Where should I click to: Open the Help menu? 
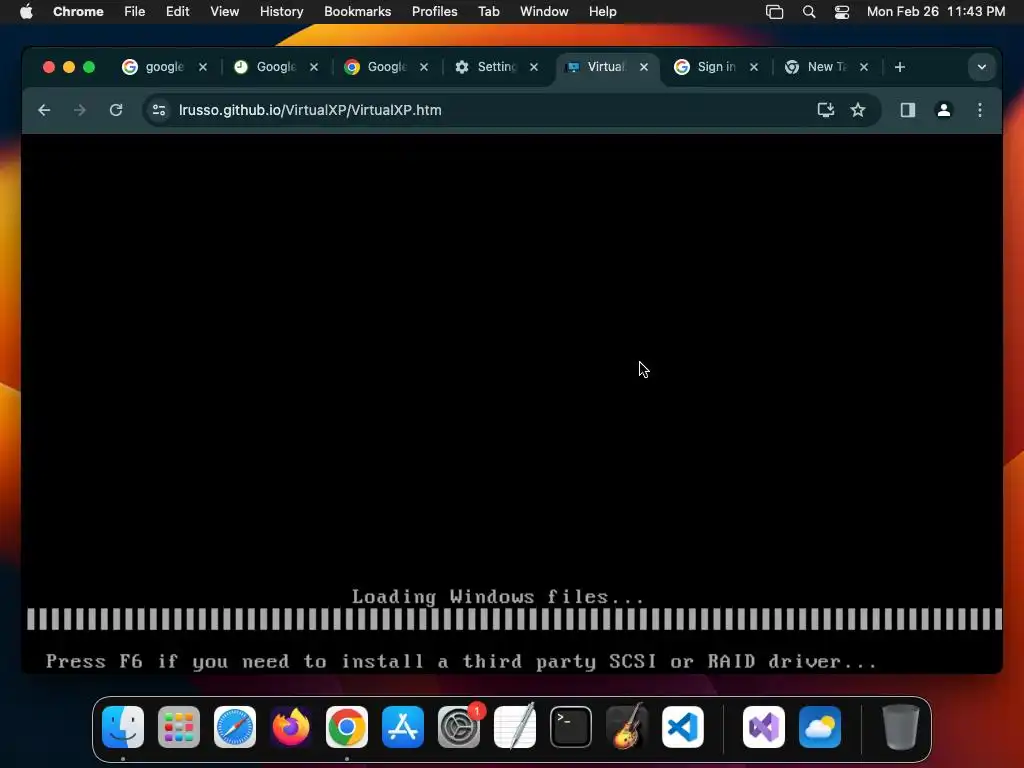(602, 12)
